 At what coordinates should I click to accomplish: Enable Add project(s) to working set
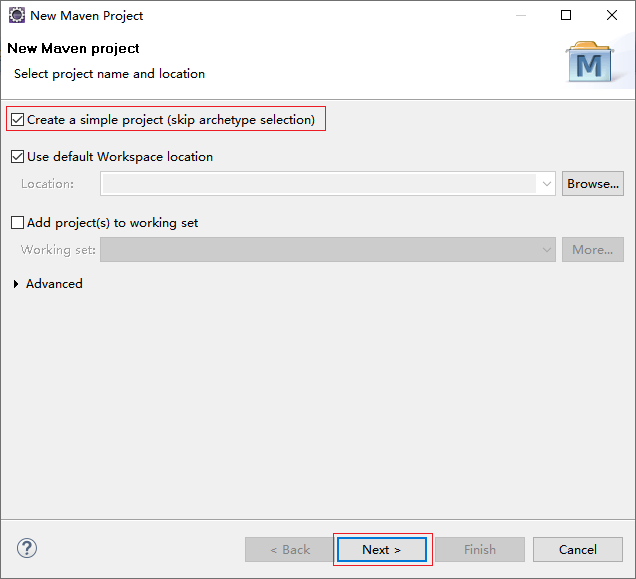(x=17, y=223)
